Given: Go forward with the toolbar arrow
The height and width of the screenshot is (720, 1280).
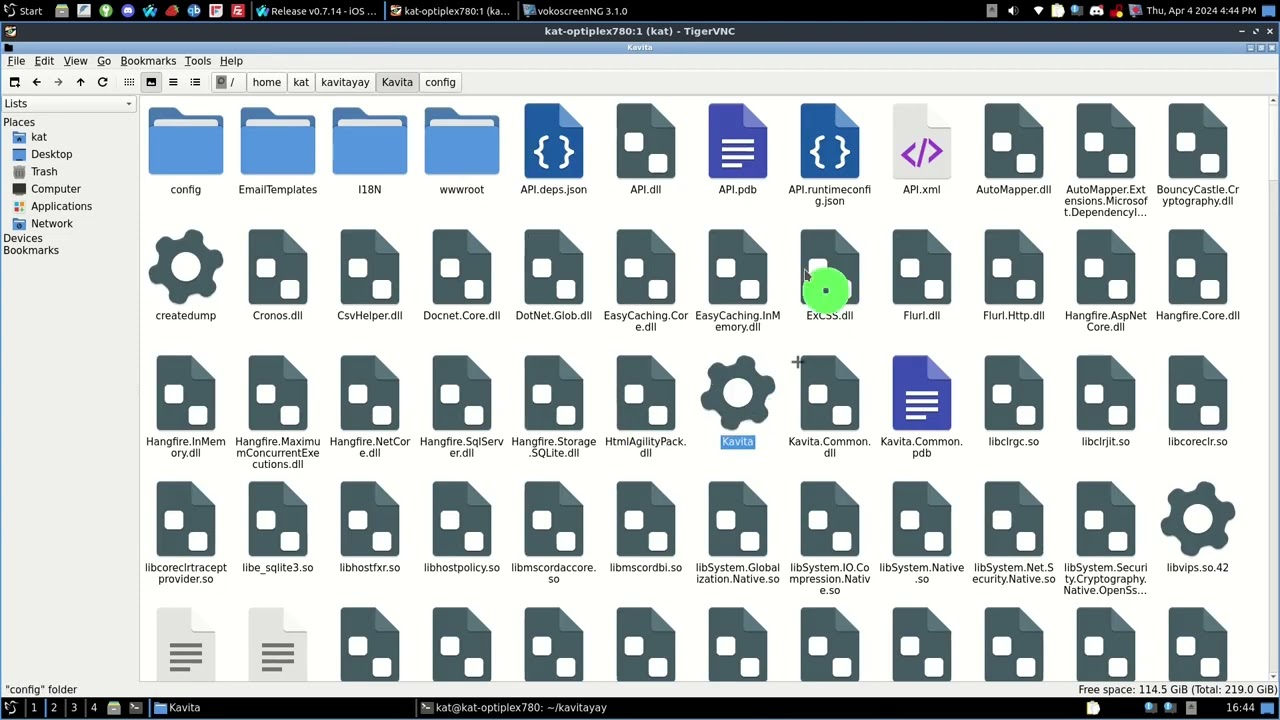Looking at the screenshot, I should click(58, 82).
